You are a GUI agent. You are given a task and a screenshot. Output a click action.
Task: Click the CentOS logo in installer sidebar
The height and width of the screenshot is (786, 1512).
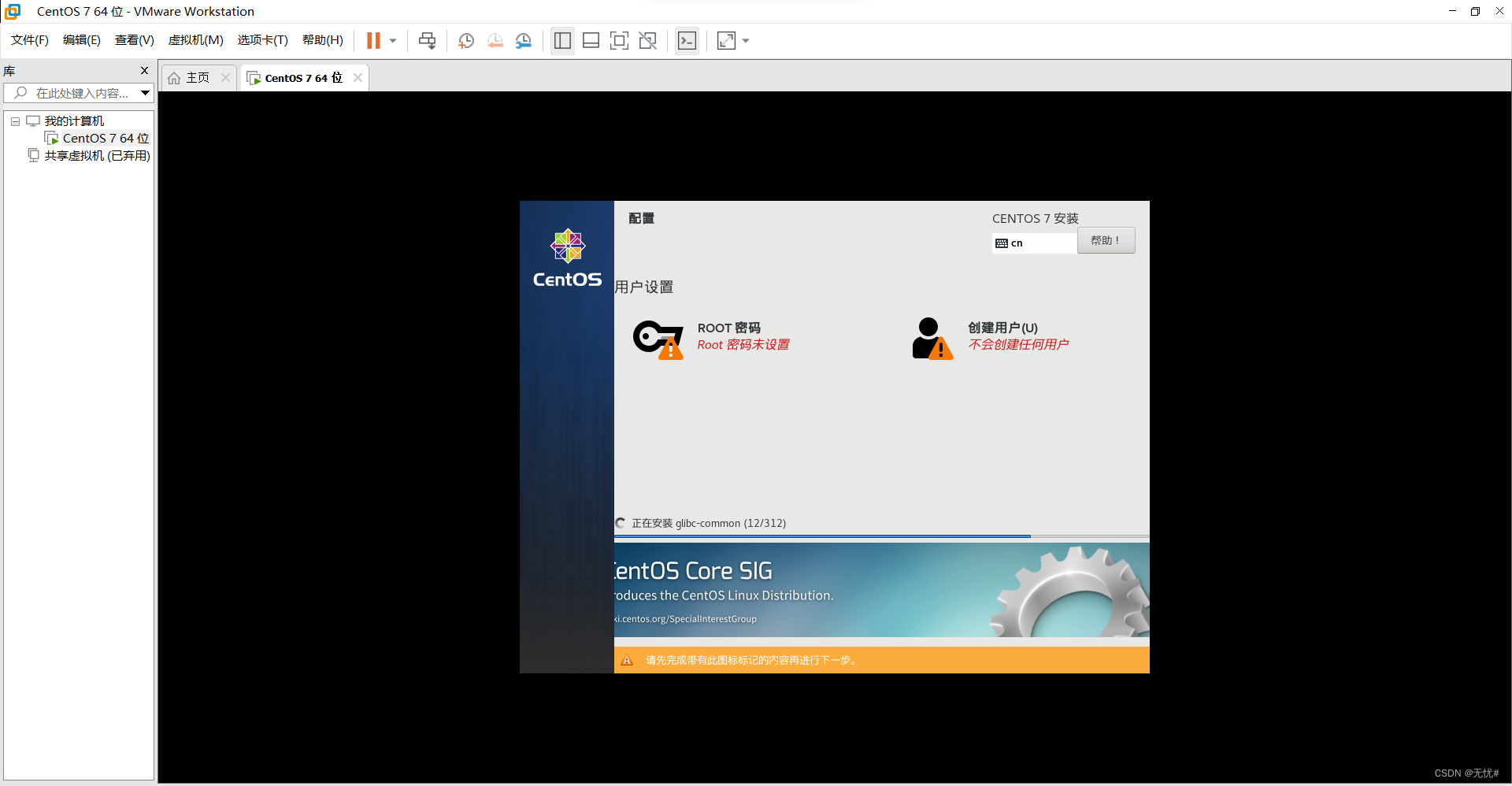click(x=567, y=258)
